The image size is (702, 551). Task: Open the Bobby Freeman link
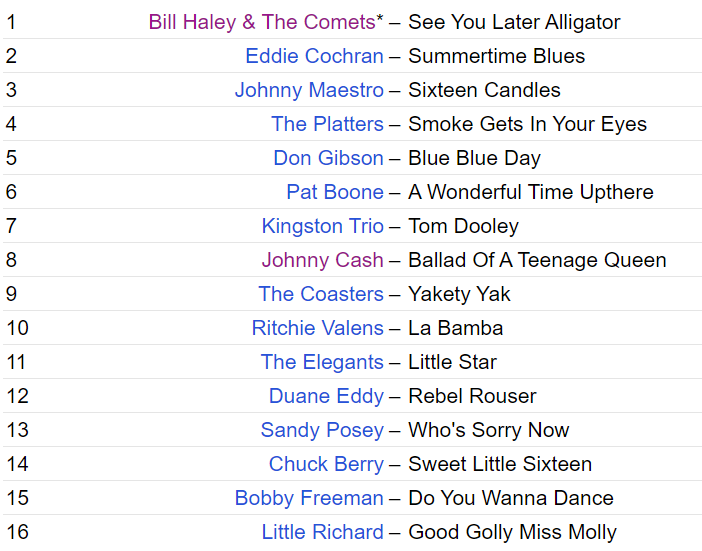coord(309,498)
